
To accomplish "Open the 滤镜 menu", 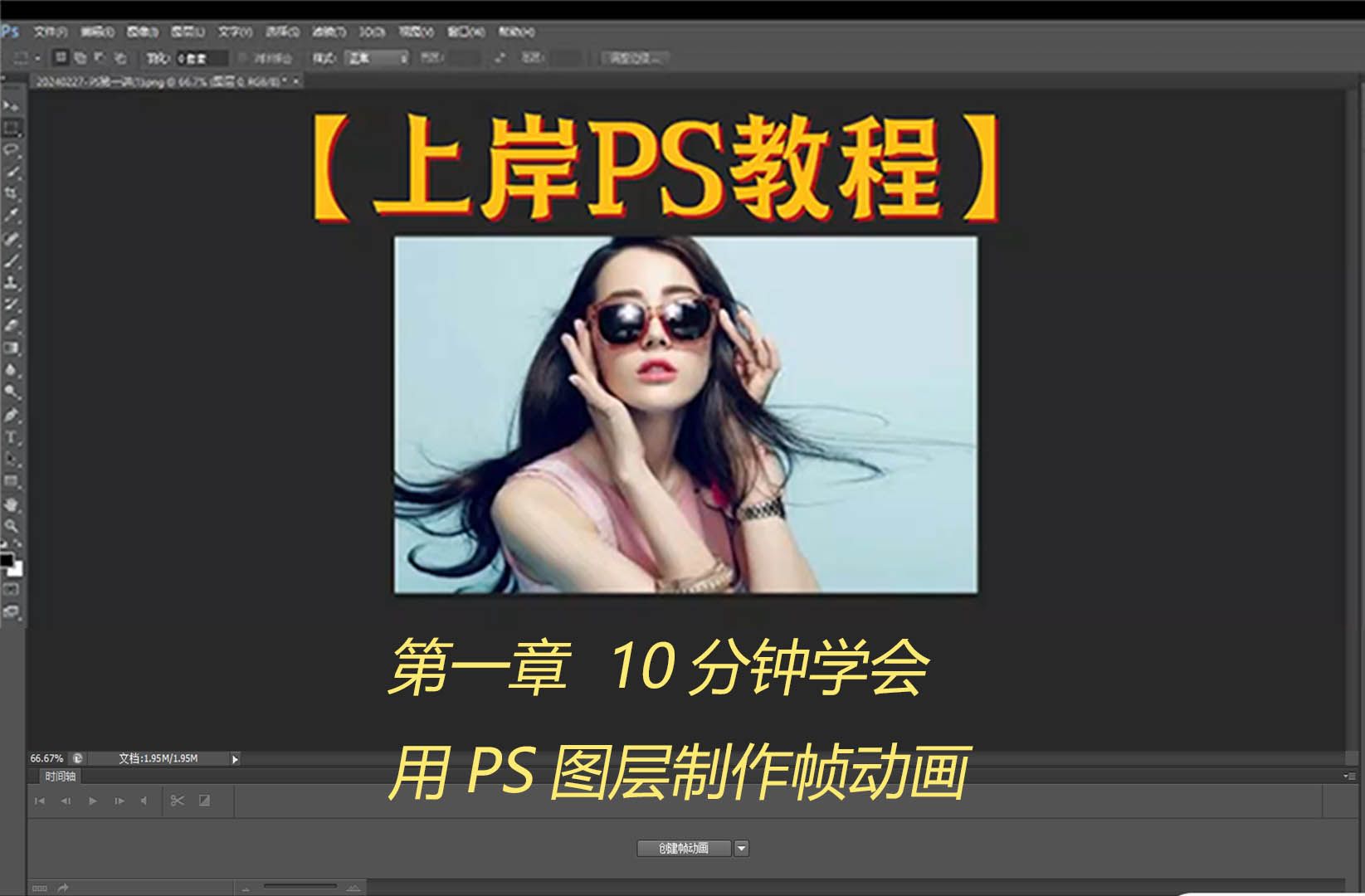I will click(330, 31).
